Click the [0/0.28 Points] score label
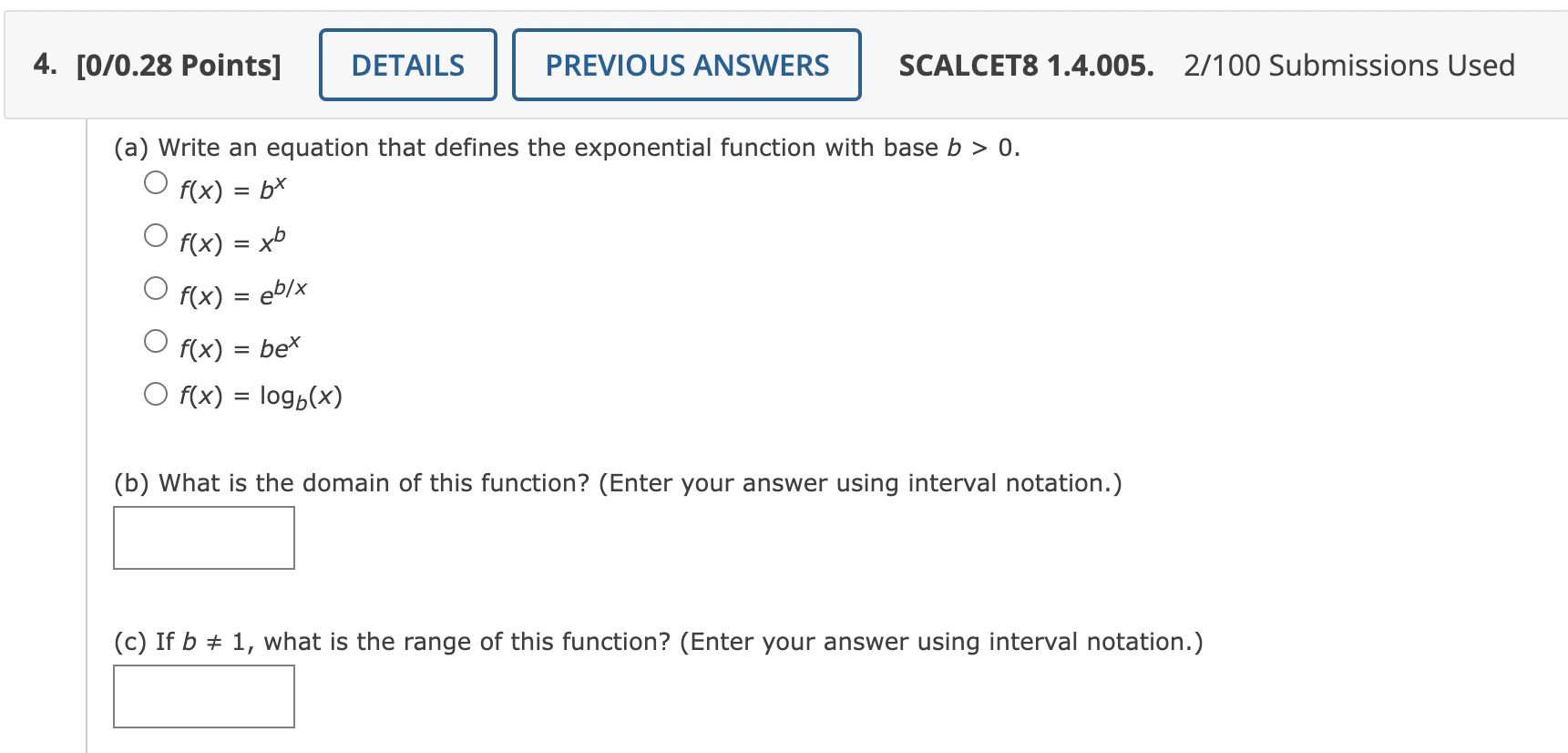1568x753 pixels. click(x=179, y=64)
